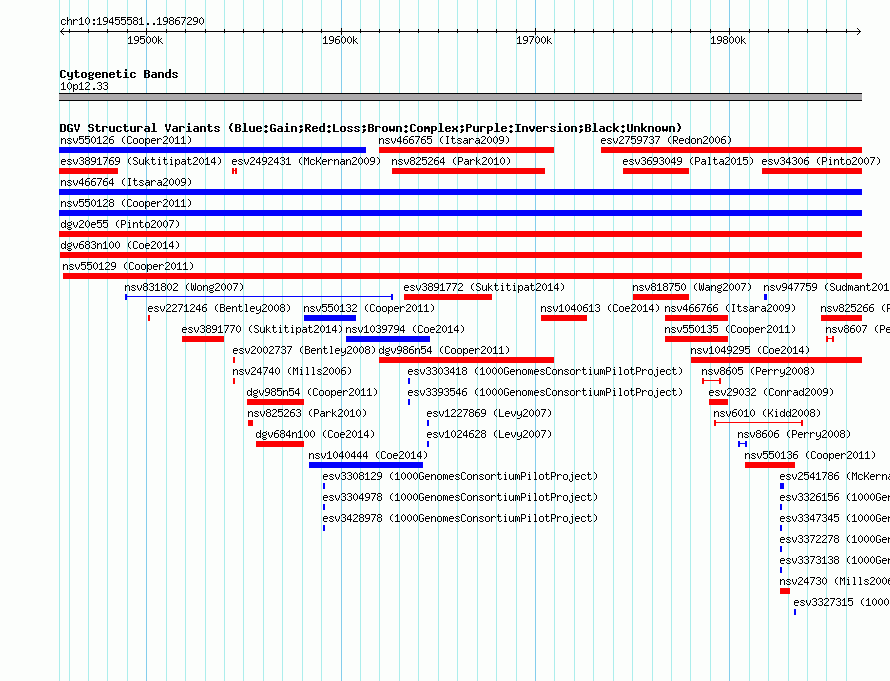Click red loss bar under dgv20e55
The width and height of the screenshot is (890, 681).
coord(460,234)
